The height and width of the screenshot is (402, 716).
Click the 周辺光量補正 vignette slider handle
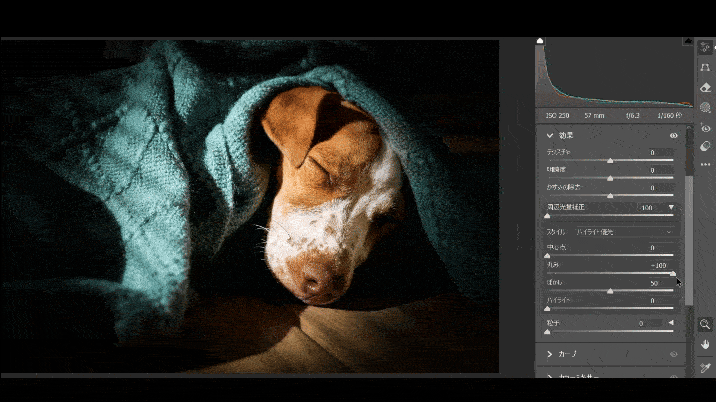coord(548,216)
